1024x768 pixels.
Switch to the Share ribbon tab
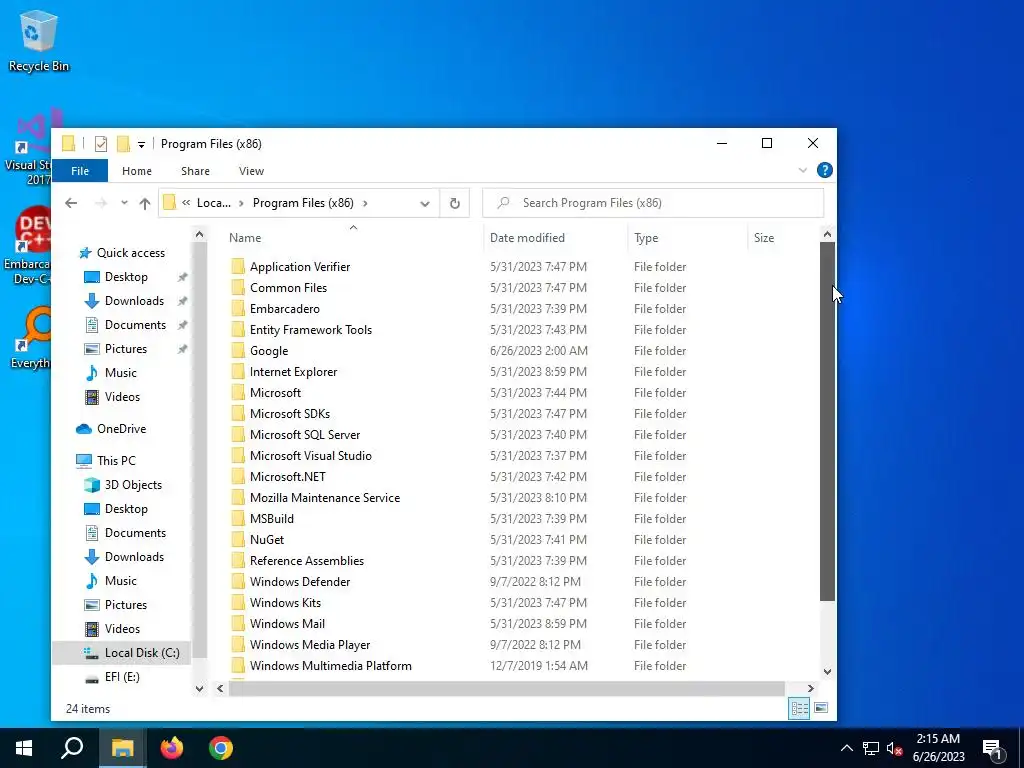point(195,171)
